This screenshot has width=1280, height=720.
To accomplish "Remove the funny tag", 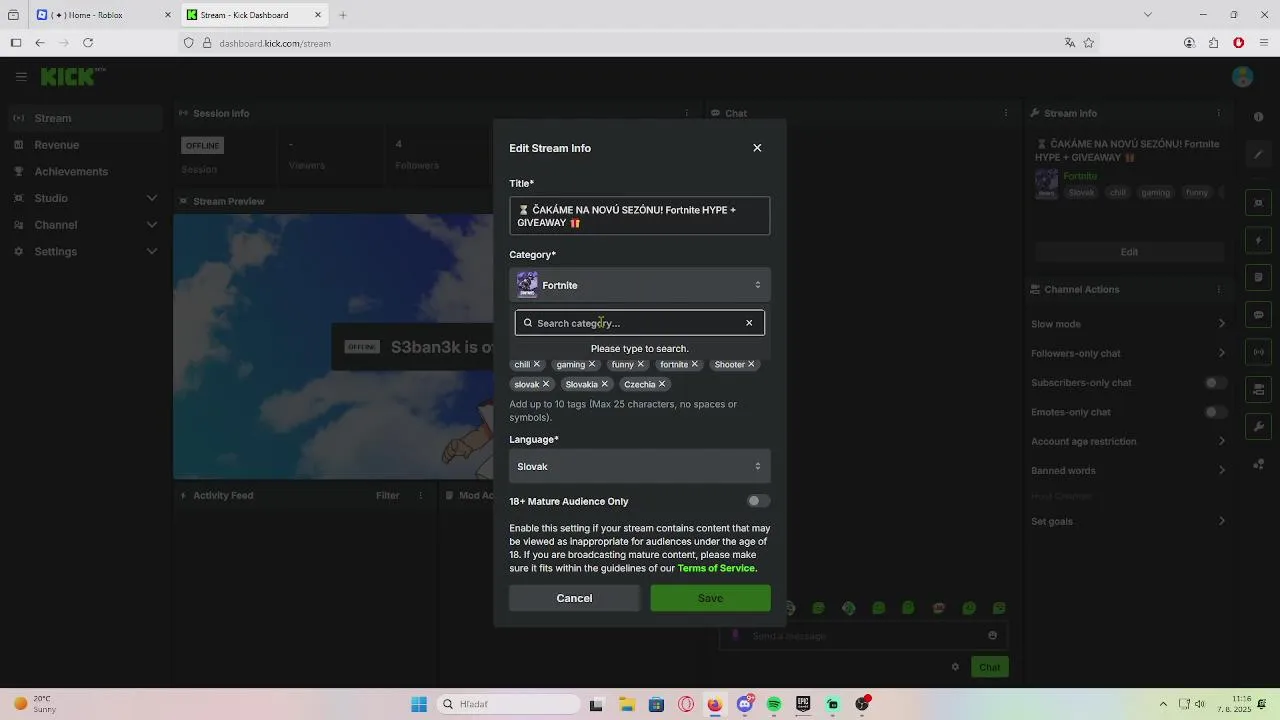I will [x=641, y=364].
